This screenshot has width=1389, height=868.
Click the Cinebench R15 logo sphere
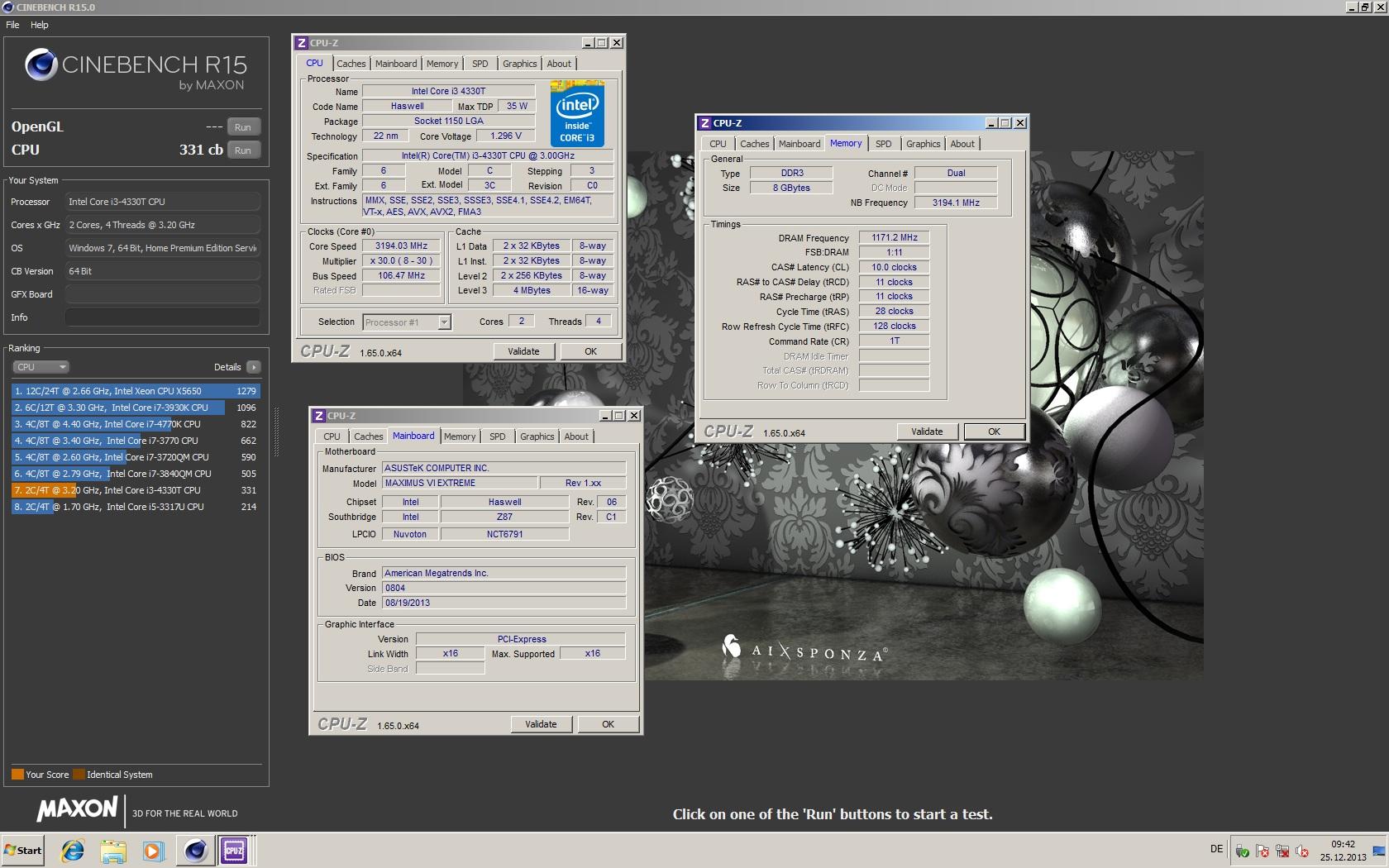pos(41,64)
